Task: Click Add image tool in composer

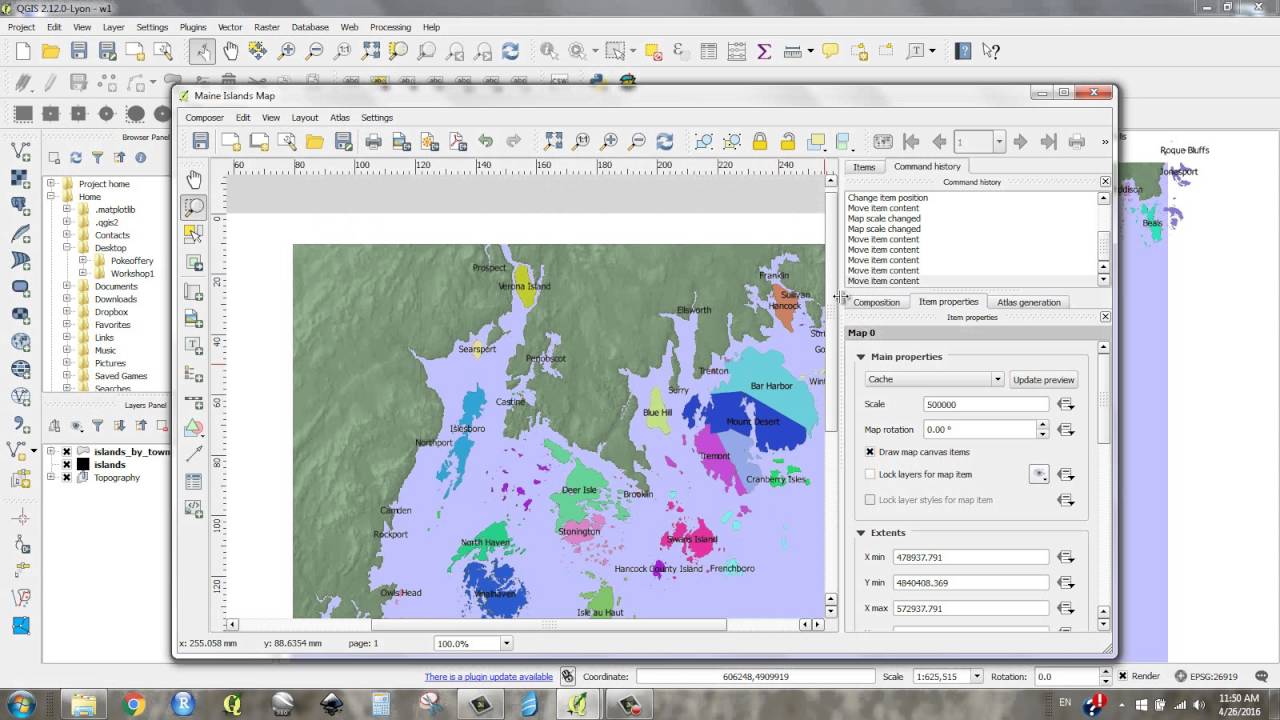Action: coord(194,318)
